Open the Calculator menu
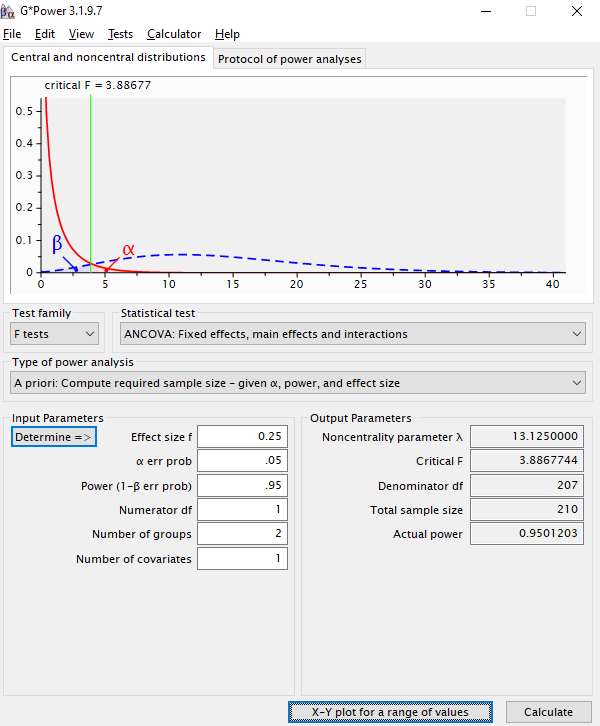Viewport: 600px width, 726px height. pos(174,34)
